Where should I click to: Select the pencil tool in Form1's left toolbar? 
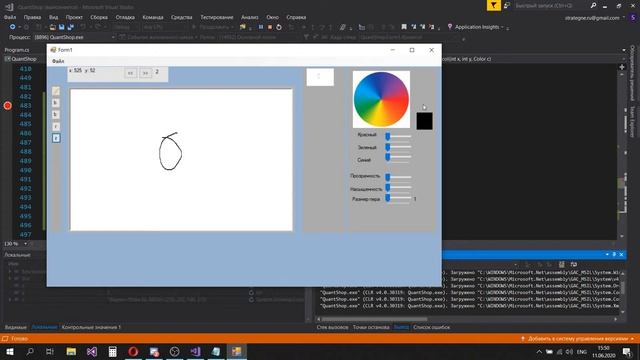56,91
